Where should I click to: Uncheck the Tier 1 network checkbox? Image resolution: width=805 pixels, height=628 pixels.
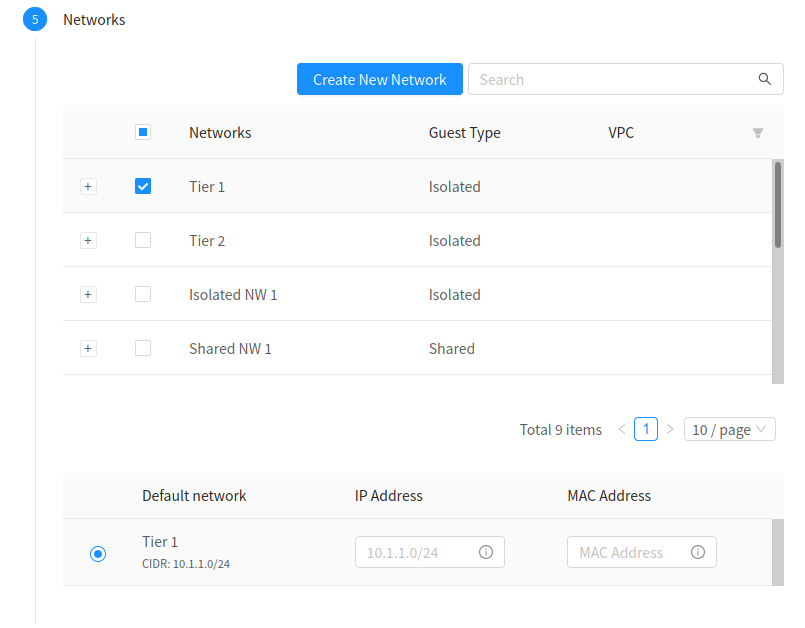(143, 186)
